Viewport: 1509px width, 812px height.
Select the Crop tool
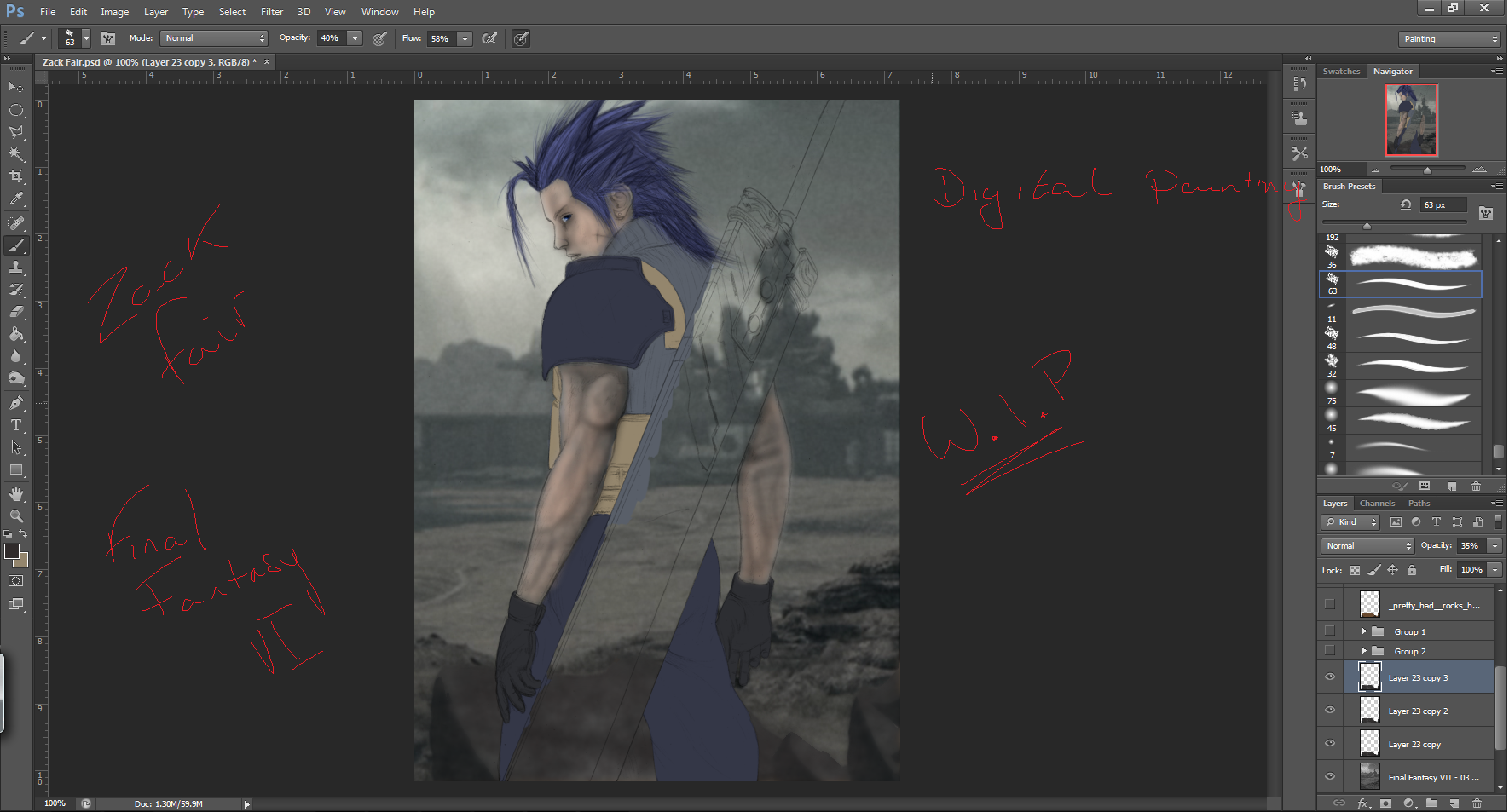(x=16, y=176)
